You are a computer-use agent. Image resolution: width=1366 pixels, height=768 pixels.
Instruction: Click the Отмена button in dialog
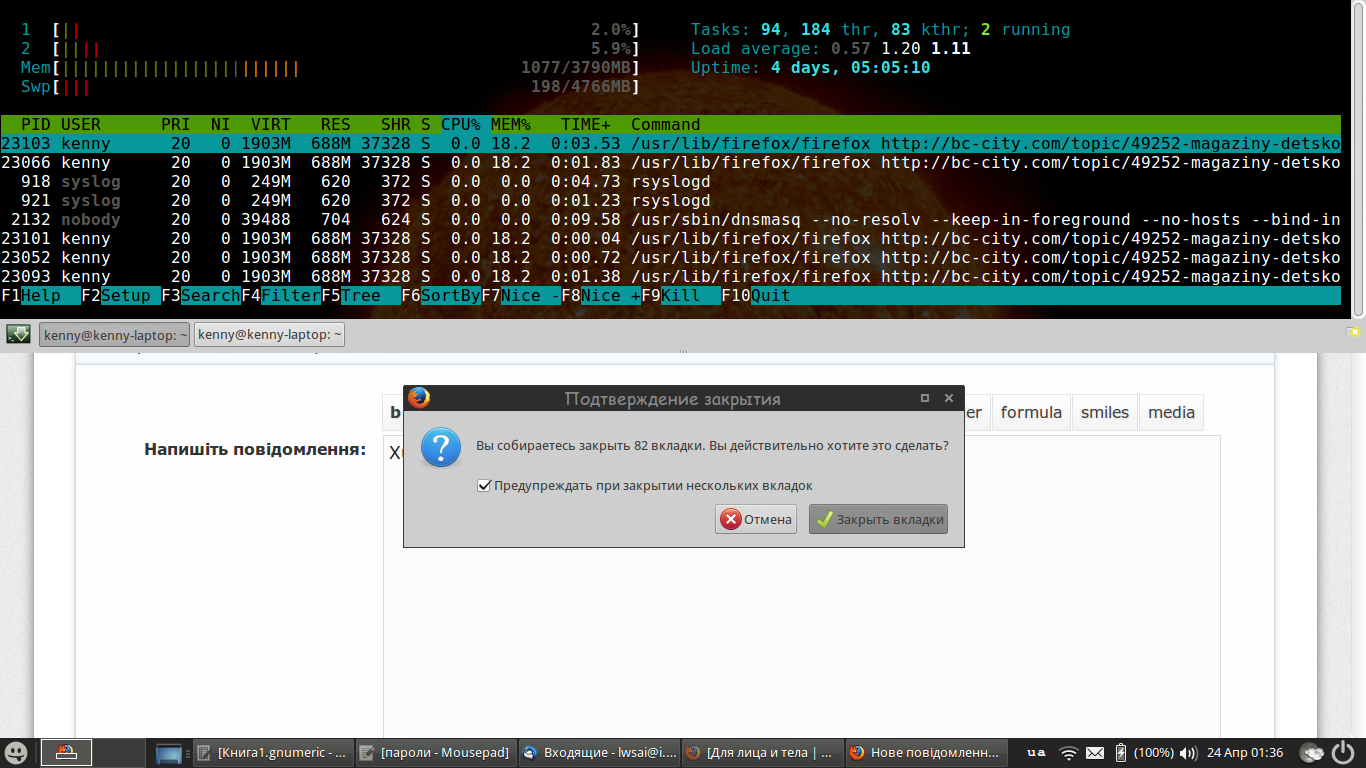pyautogui.click(x=756, y=519)
